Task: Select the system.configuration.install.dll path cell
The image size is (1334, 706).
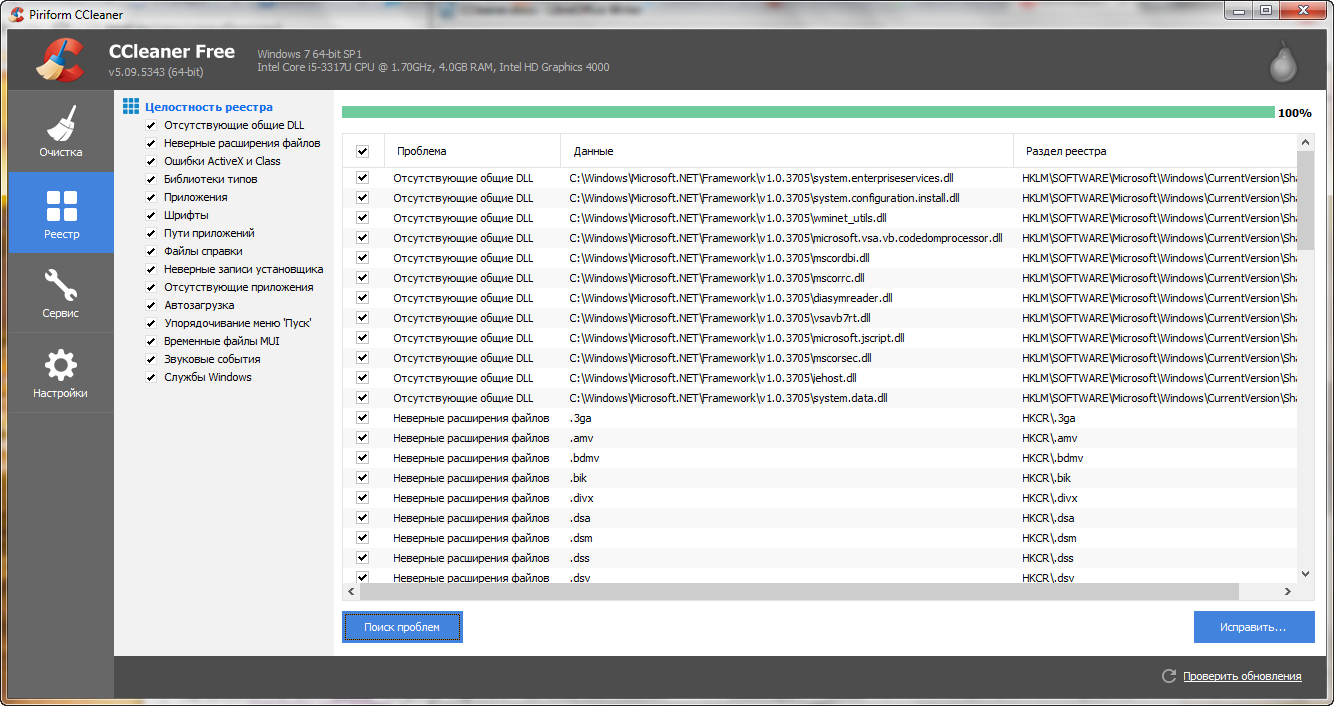Action: click(765, 198)
